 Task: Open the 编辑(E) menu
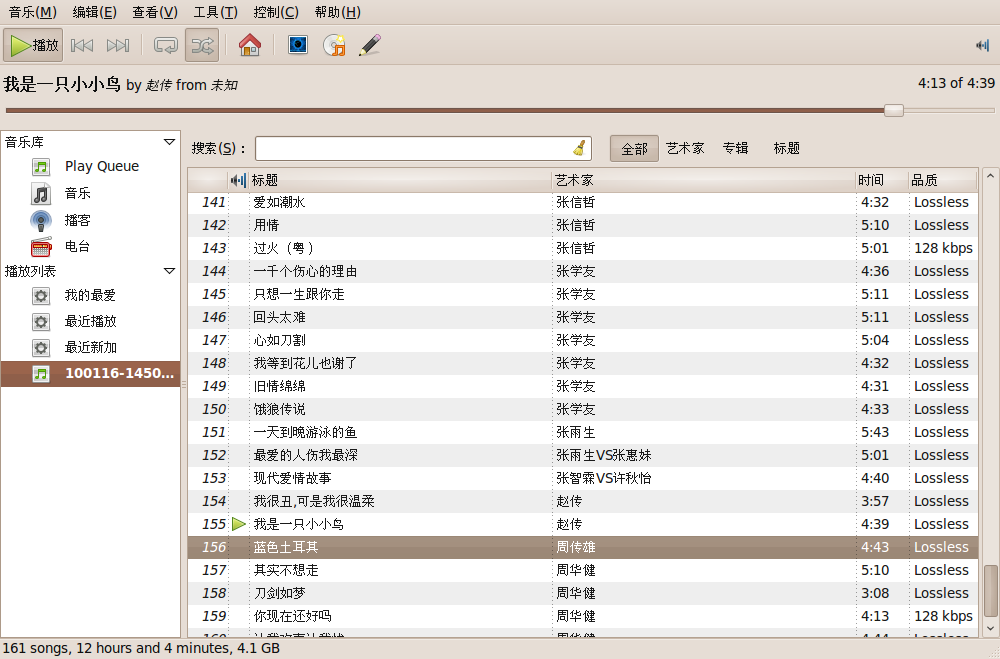point(94,12)
